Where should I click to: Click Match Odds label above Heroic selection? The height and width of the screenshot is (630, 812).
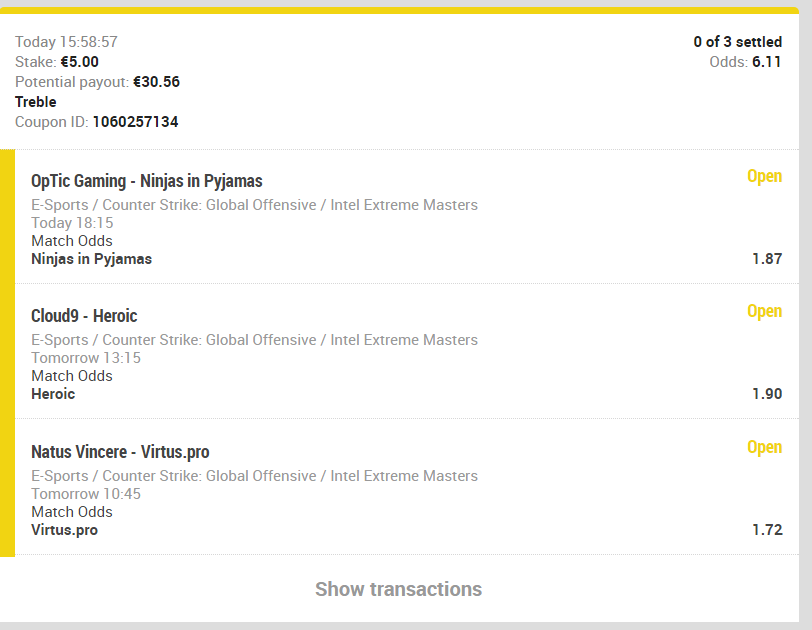point(71,376)
